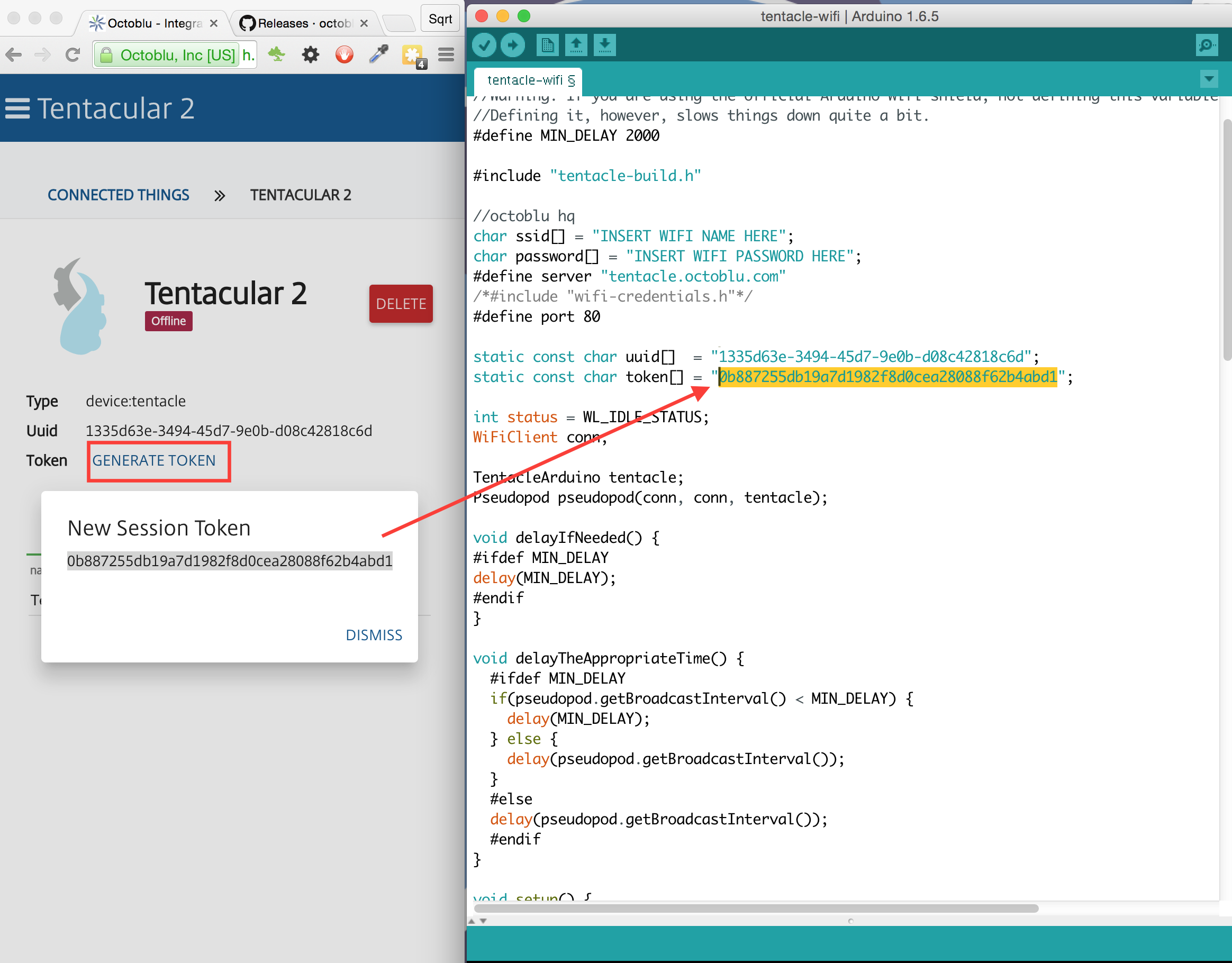The width and height of the screenshot is (1232, 963).
Task: Click the eyedropper extension icon
Action: pos(378,54)
